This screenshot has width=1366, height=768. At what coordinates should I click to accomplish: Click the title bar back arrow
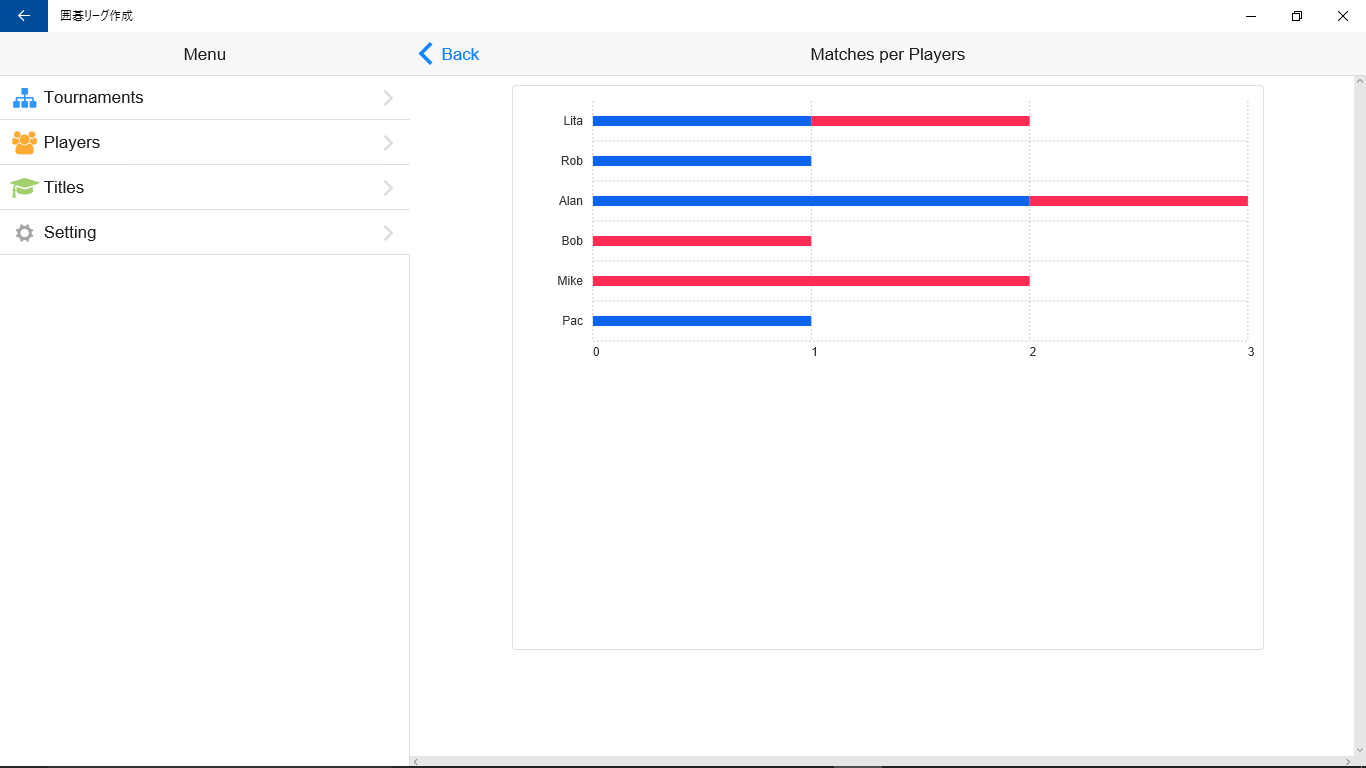coord(24,16)
